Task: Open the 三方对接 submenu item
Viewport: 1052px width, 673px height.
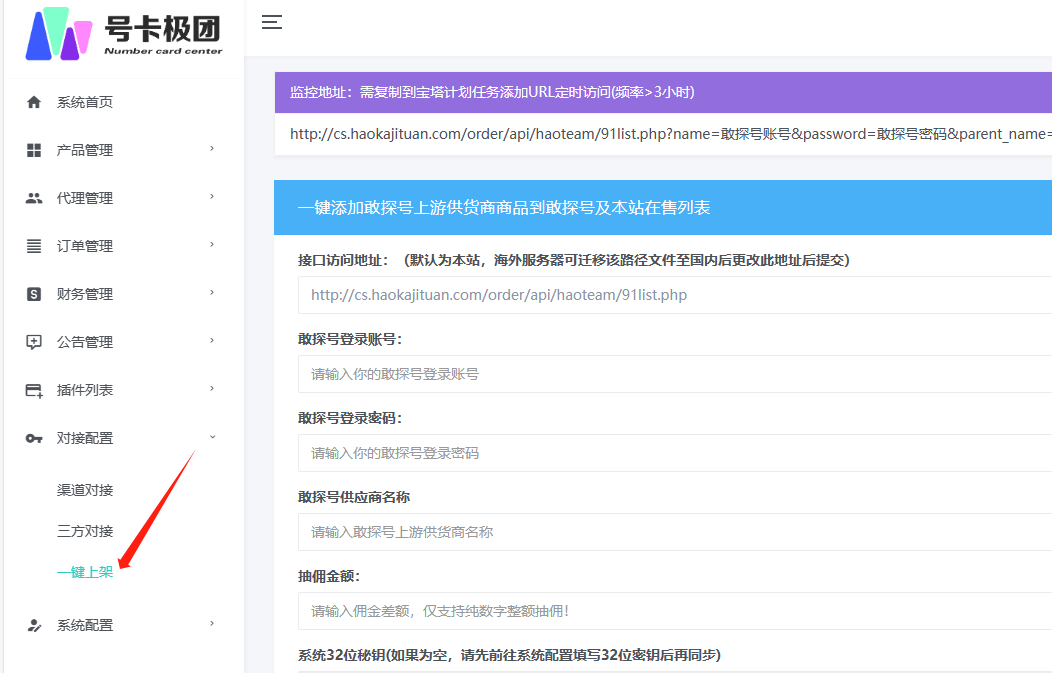Action: (85, 531)
